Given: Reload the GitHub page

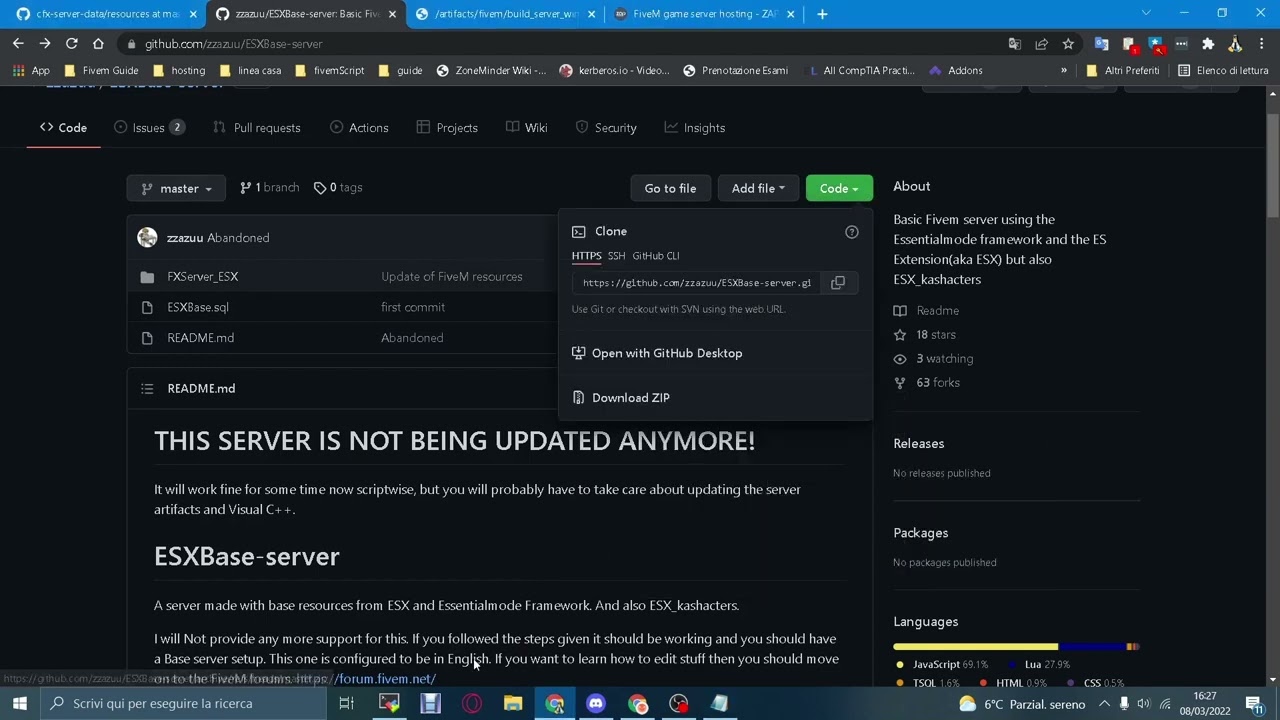Looking at the screenshot, I should click(x=71, y=44).
